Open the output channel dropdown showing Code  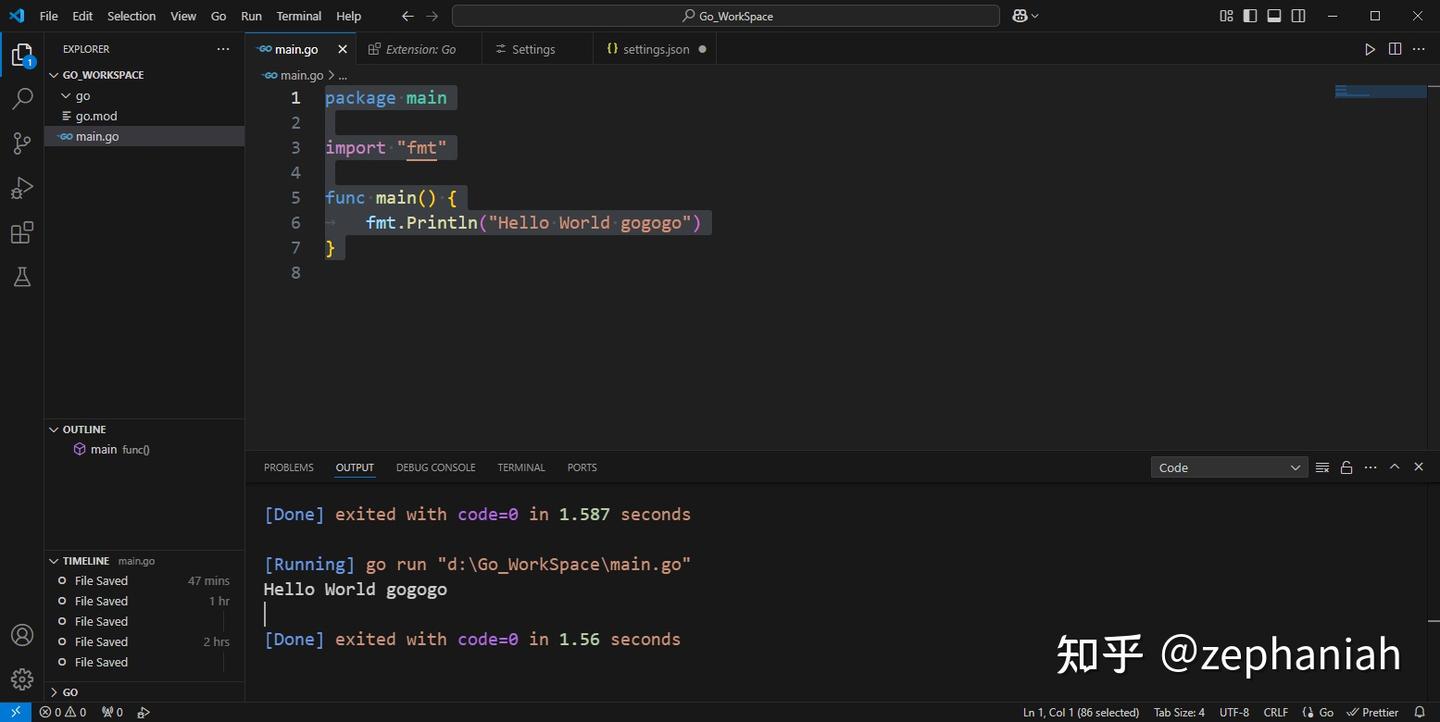point(1228,467)
